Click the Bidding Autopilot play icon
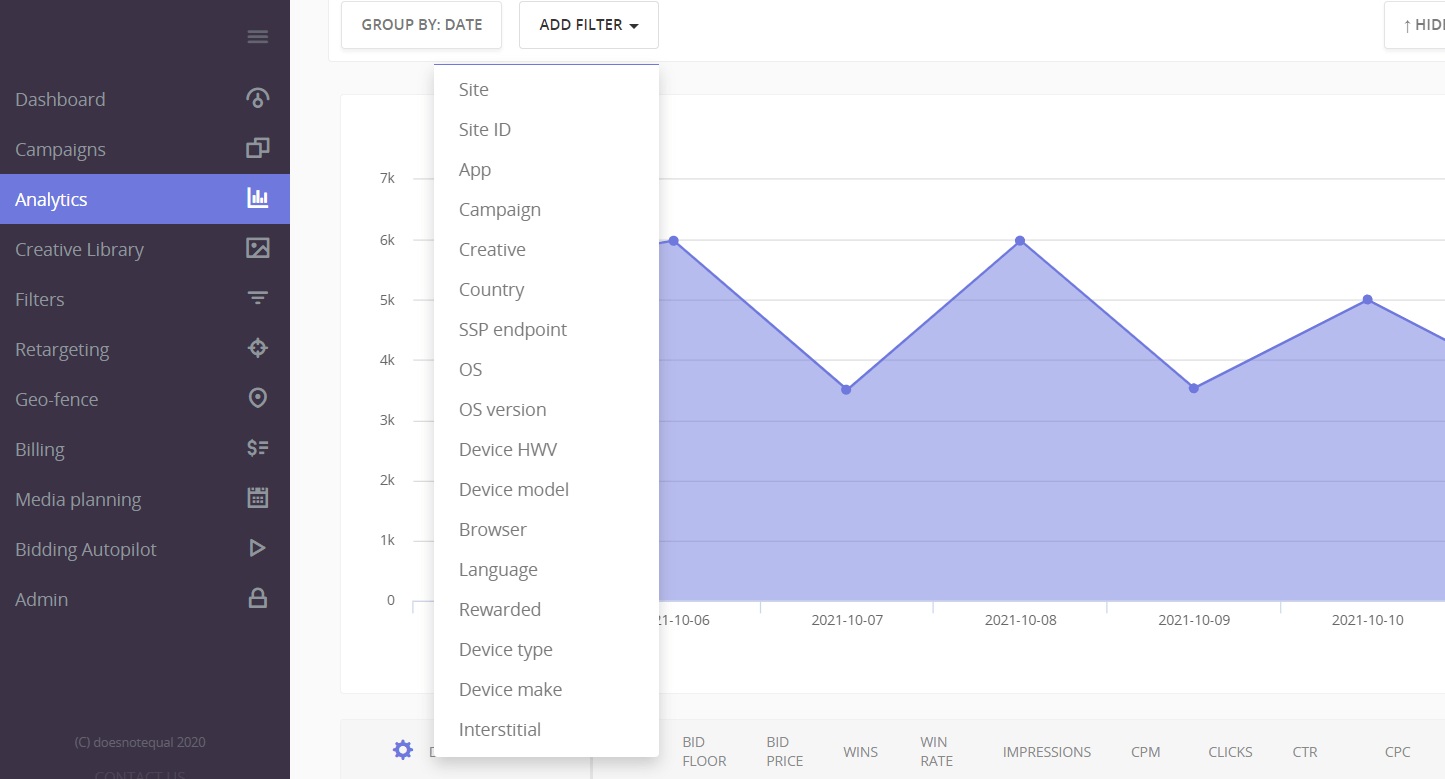The width and height of the screenshot is (1445, 779). (x=258, y=548)
